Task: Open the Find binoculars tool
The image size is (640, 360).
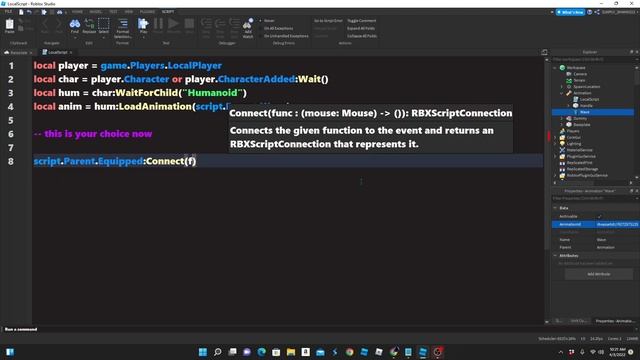Action: click(75, 24)
